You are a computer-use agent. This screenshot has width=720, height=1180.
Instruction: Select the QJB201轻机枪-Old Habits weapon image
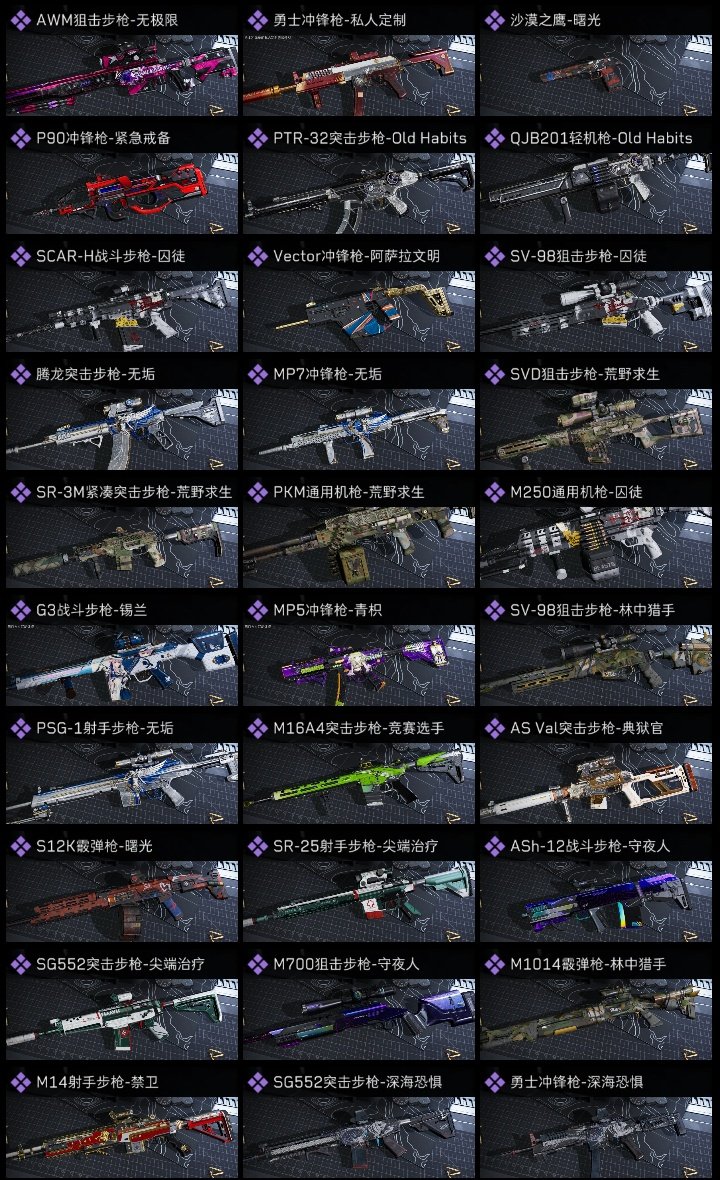596,193
